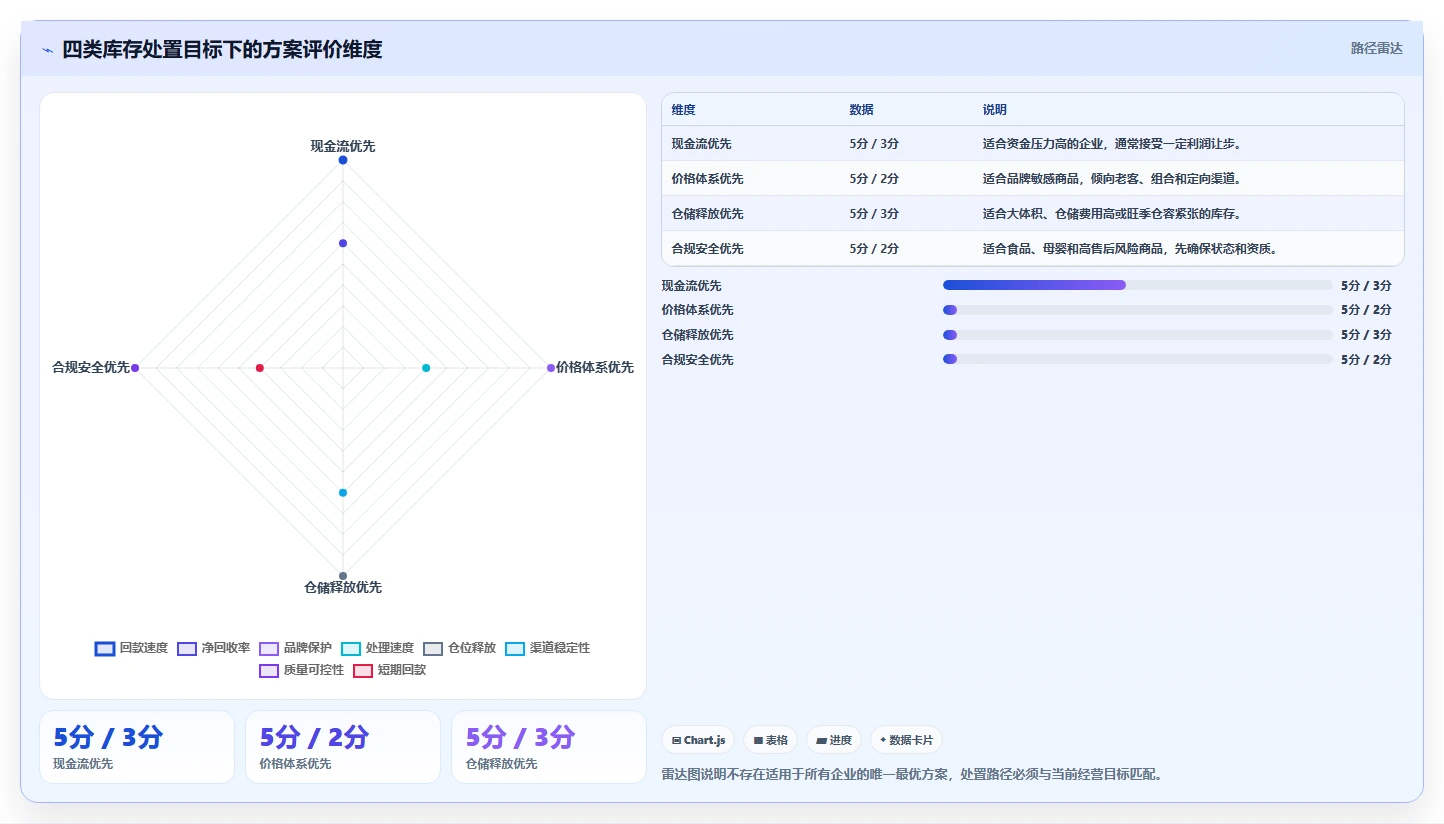Viewport: 1444px width, 824px height.
Task: Click the description 适合品牌敏感商品
Action: point(1112,179)
